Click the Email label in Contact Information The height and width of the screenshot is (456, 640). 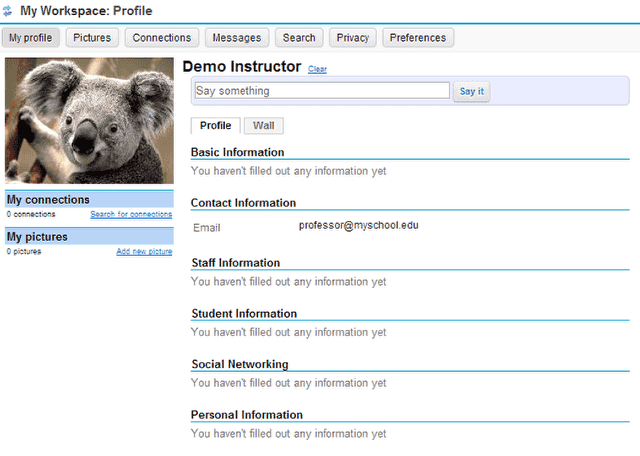pyautogui.click(x=207, y=228)
